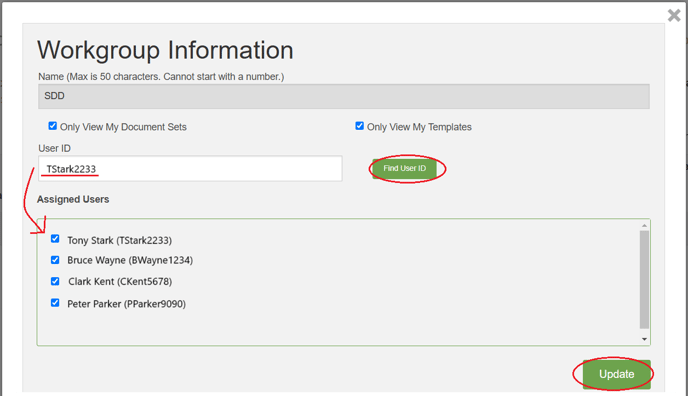Uncheck the Peter Parker checkbox
Image resolution: width=688 pixels, height=396 pixels.
[55, 303]
